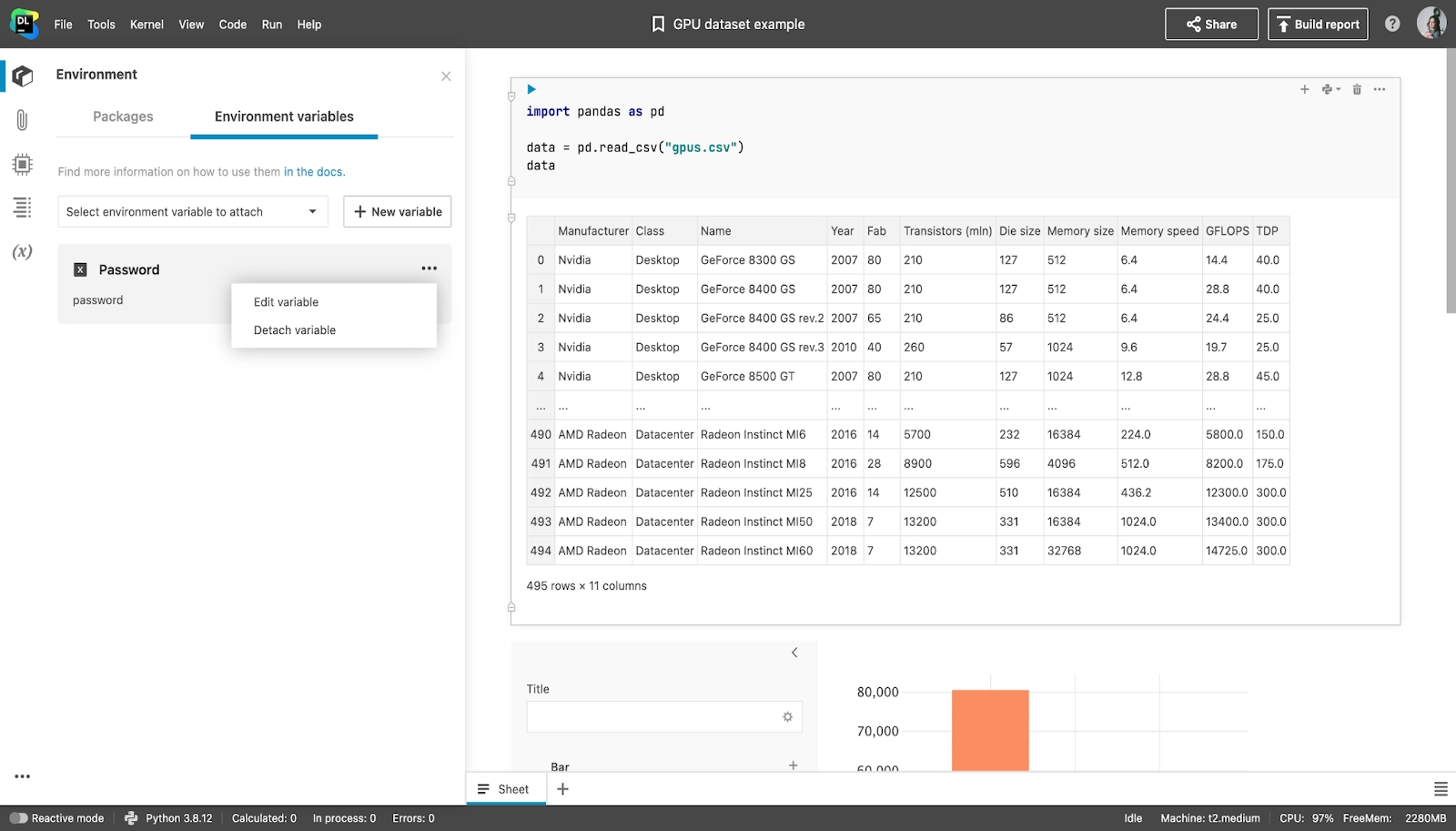1456x831 pixels.
Task: Open the cell type options dropdown
Action: pos(1331,89)
